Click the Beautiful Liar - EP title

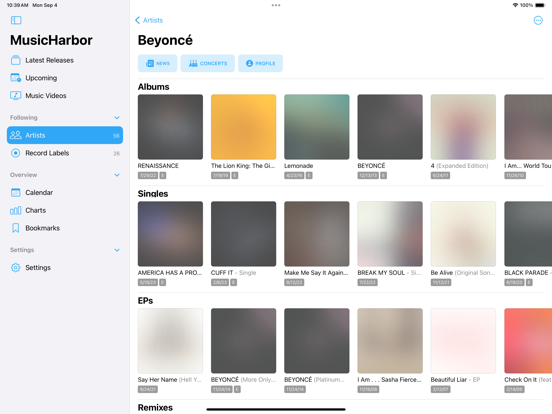click(455, 380)
